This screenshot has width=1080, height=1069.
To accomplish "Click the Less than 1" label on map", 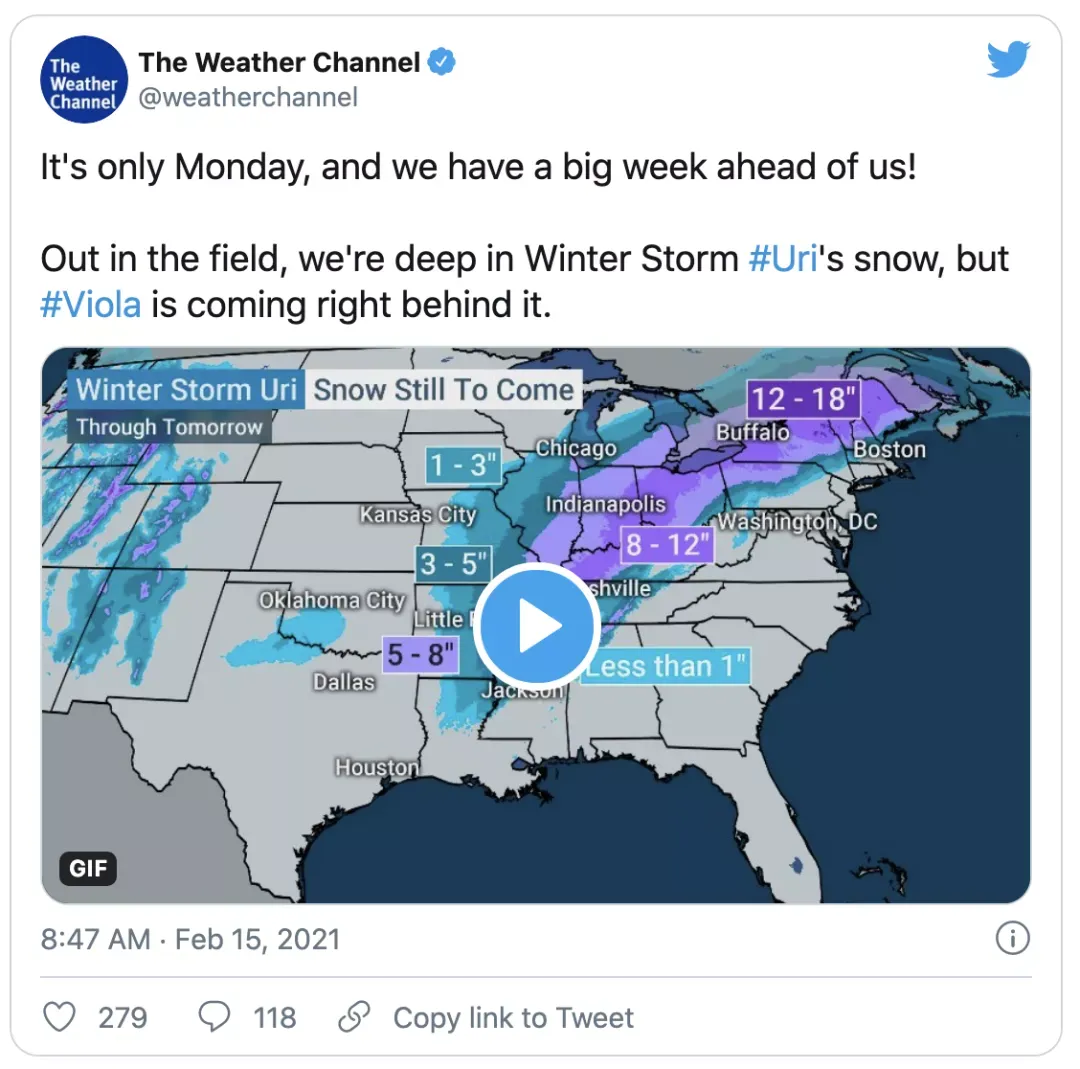I will point(665,666).
